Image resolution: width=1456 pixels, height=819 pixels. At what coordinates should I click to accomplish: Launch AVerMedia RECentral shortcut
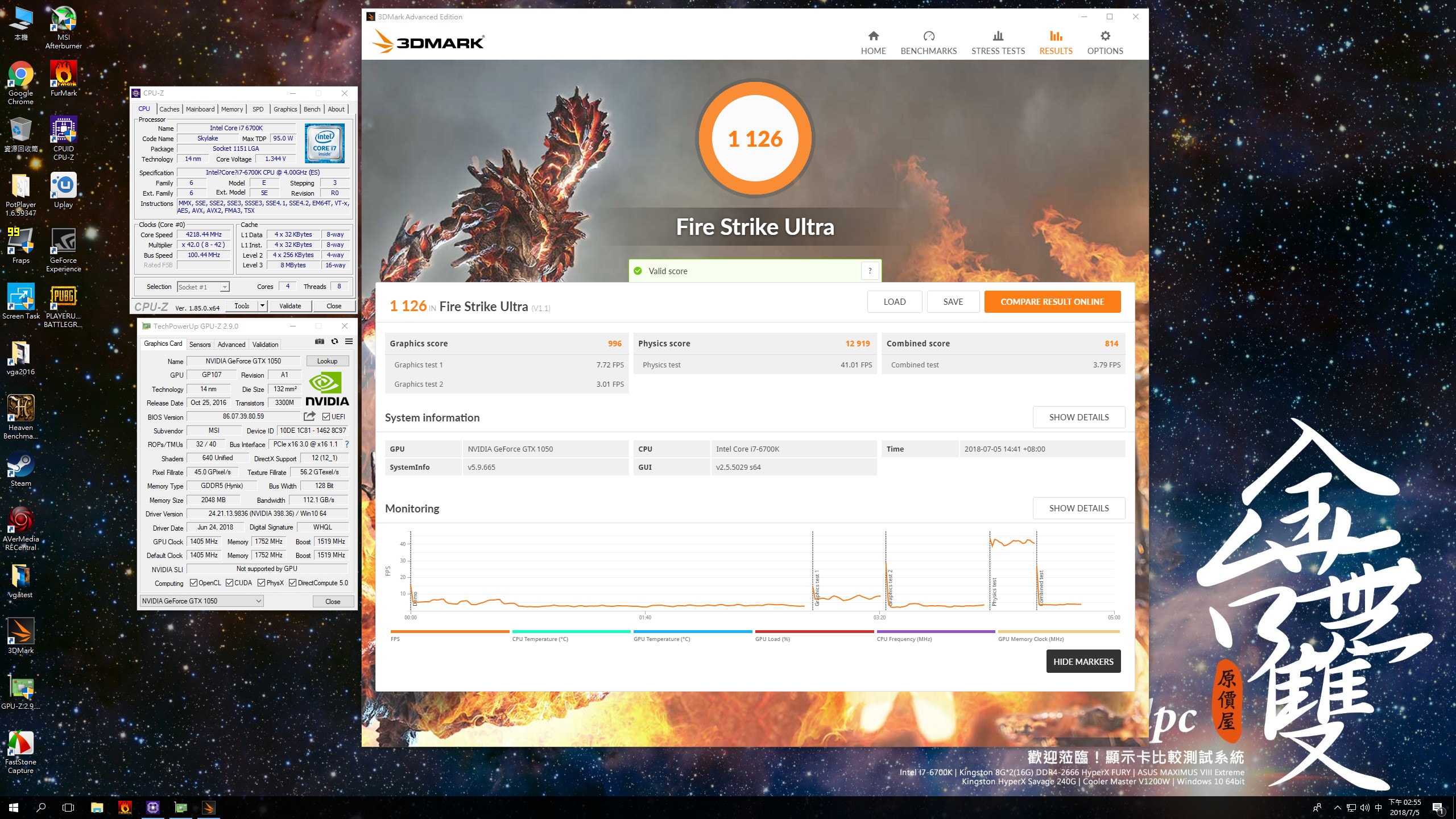[x=21, y=529]
